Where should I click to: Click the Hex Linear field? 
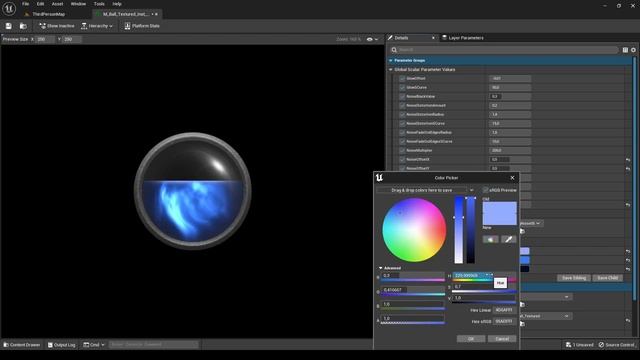(504, 310)
